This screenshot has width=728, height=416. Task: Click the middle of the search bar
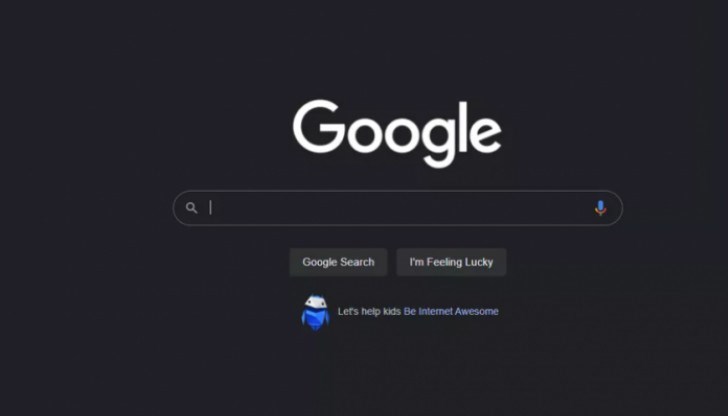398,208
